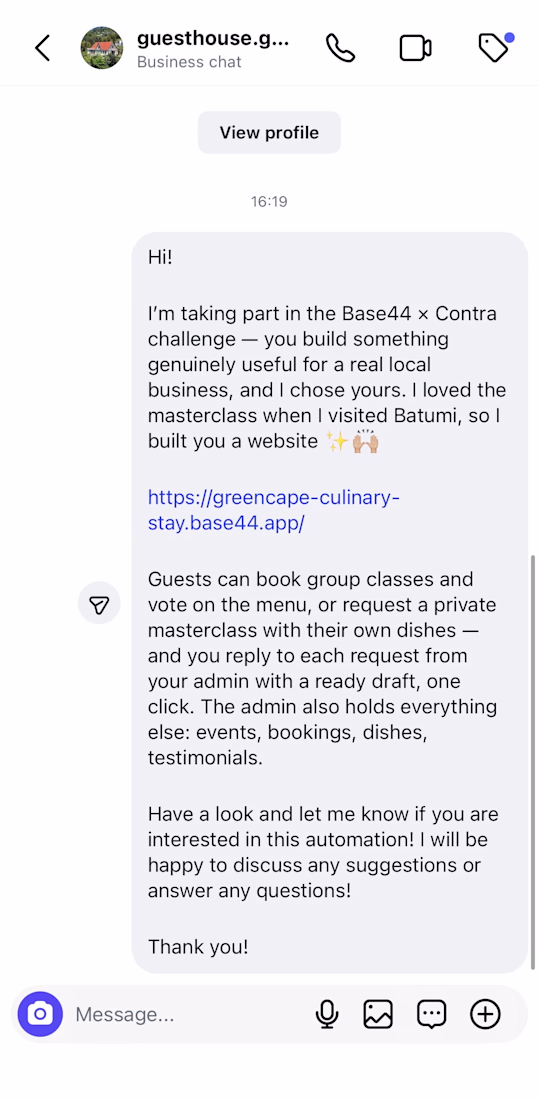Tap the "Hi!" greeting in the message bubble
539x1100 pixels.
coord(160,257)
